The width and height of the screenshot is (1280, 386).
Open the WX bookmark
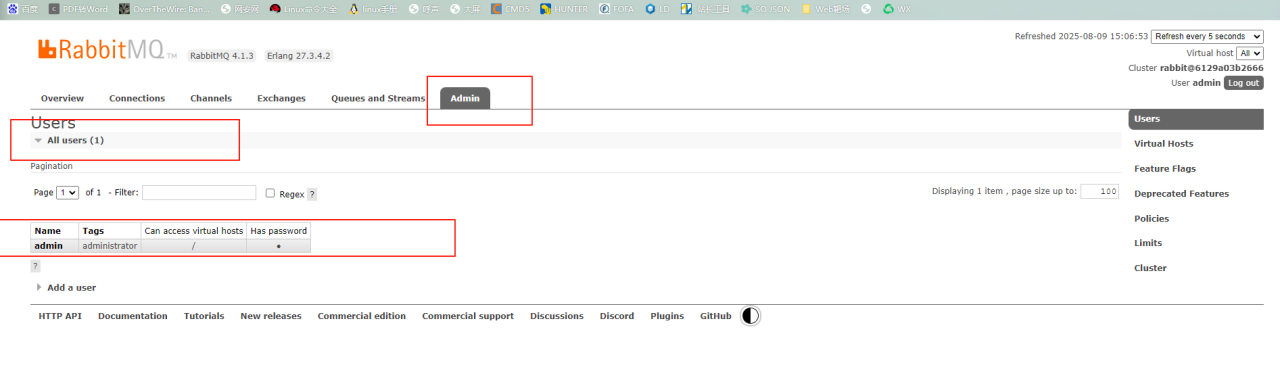coord(897,8)
